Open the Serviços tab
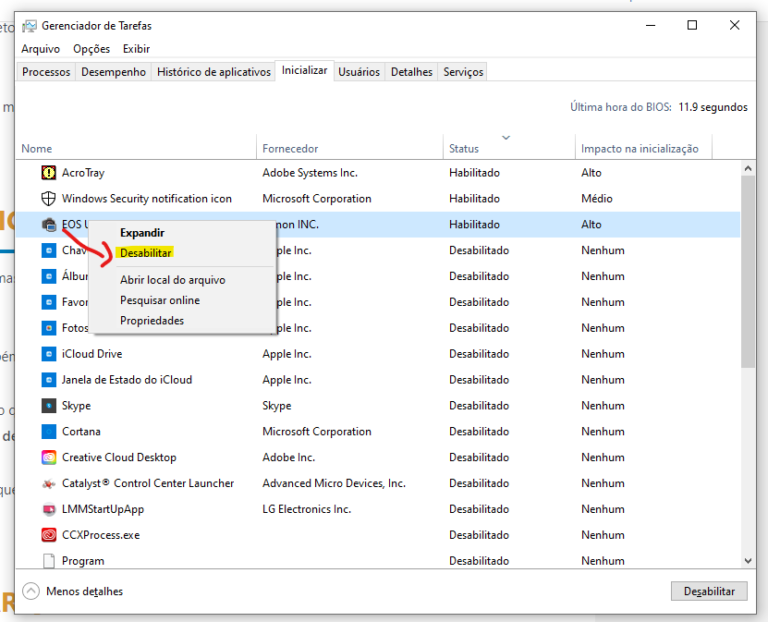This screenshot has width=768, height=622. click(463, 72)
